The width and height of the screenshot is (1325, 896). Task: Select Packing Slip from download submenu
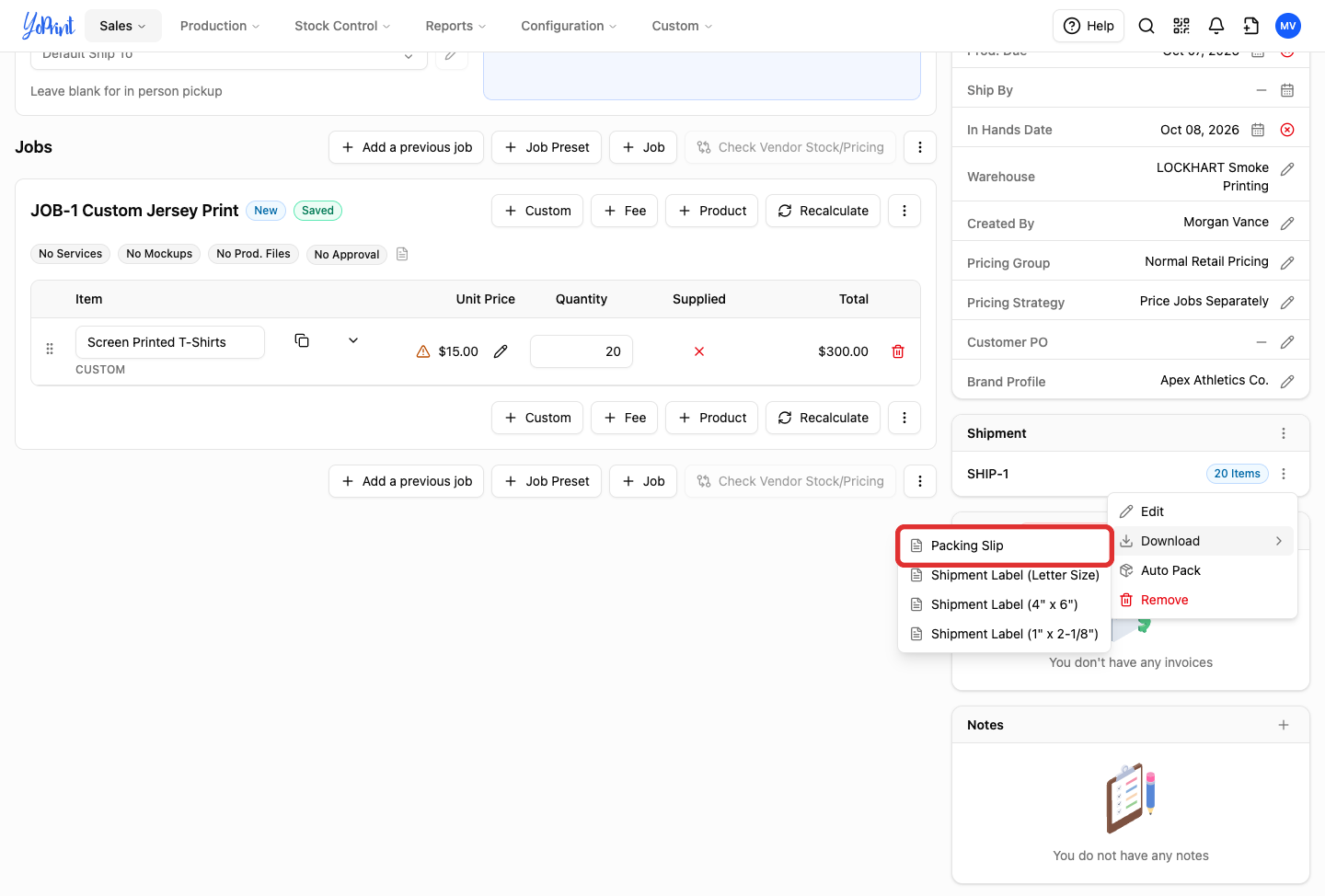click(1005, 546)
